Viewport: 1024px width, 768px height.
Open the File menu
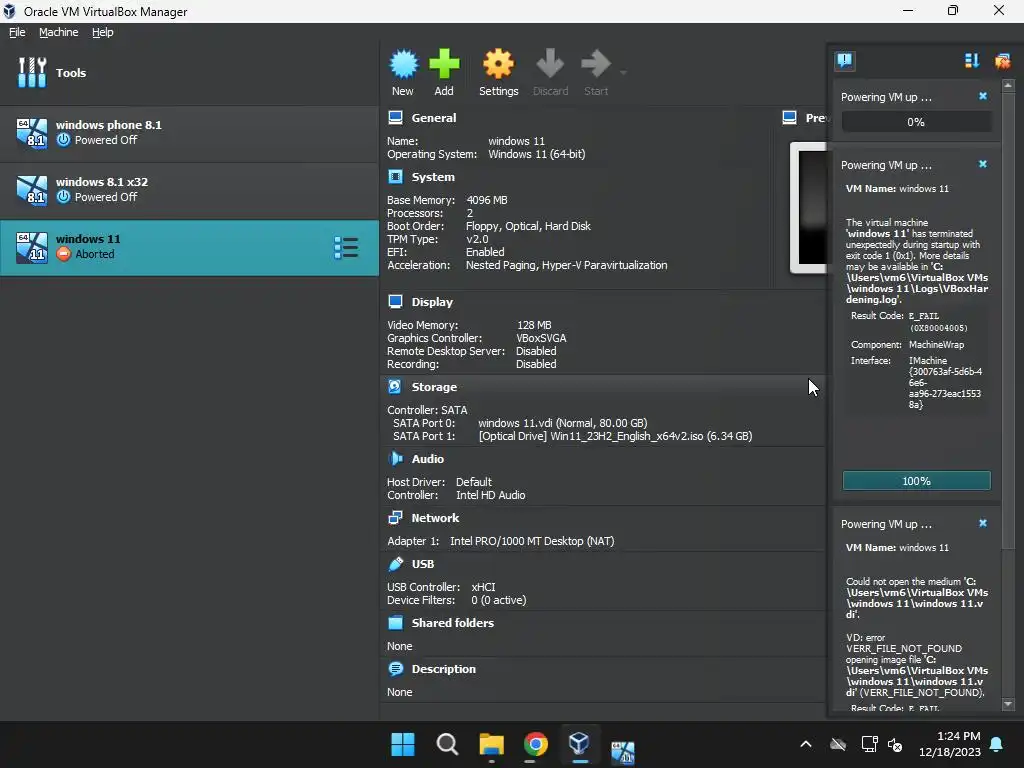pyautogui.click(x=17, y=32)
